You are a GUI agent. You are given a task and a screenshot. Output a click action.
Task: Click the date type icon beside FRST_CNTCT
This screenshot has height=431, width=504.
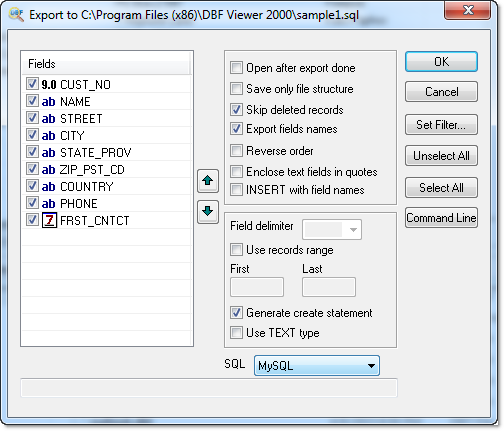pyautogui.click(x=49, y=220)
